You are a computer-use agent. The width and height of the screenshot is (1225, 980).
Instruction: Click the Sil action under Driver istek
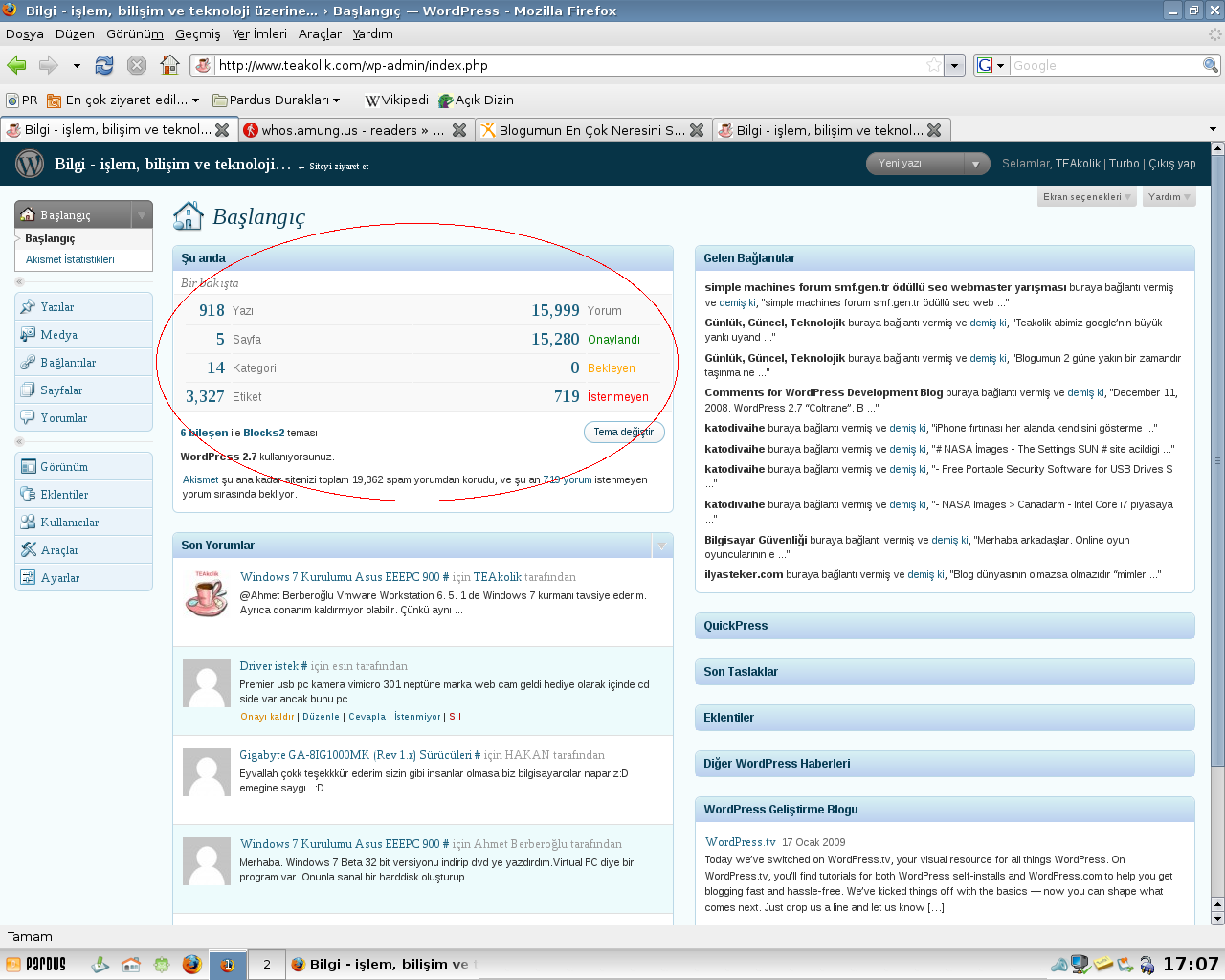(x=456, y=716)
